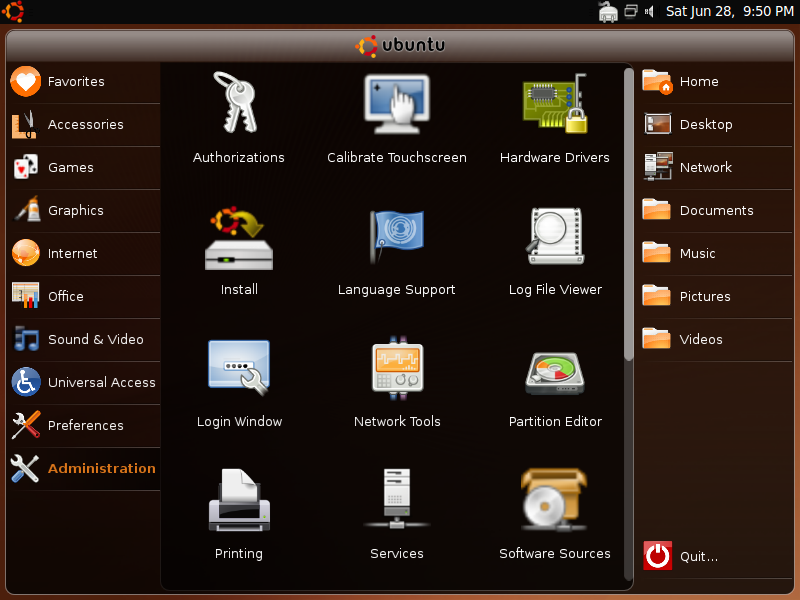
Task: Open the Preferences category
Action: tap(85, 426)
